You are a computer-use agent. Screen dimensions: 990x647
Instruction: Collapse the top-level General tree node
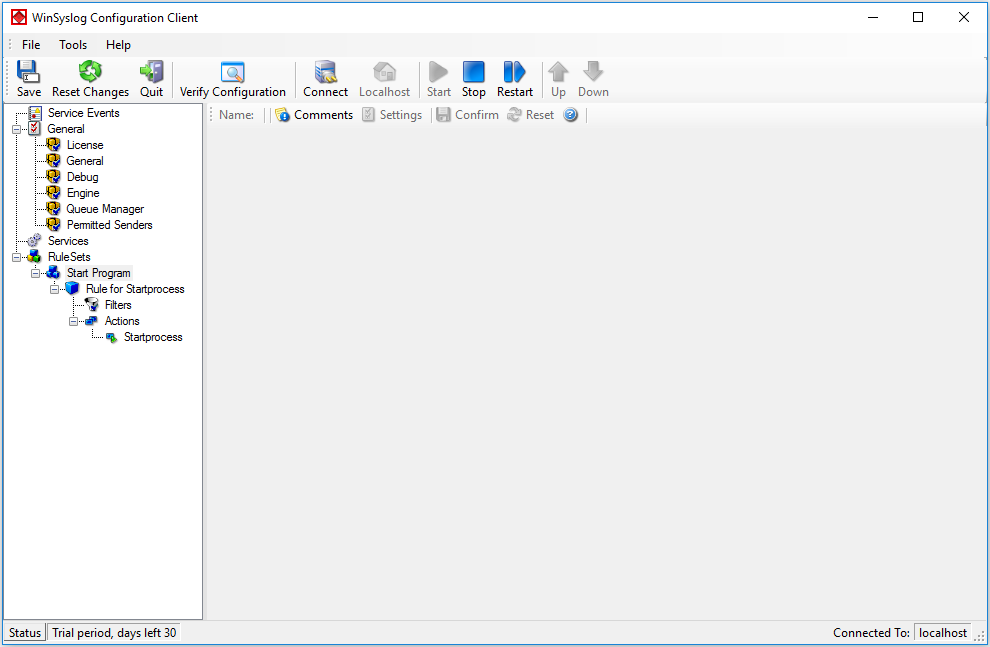tap(16, 129)
